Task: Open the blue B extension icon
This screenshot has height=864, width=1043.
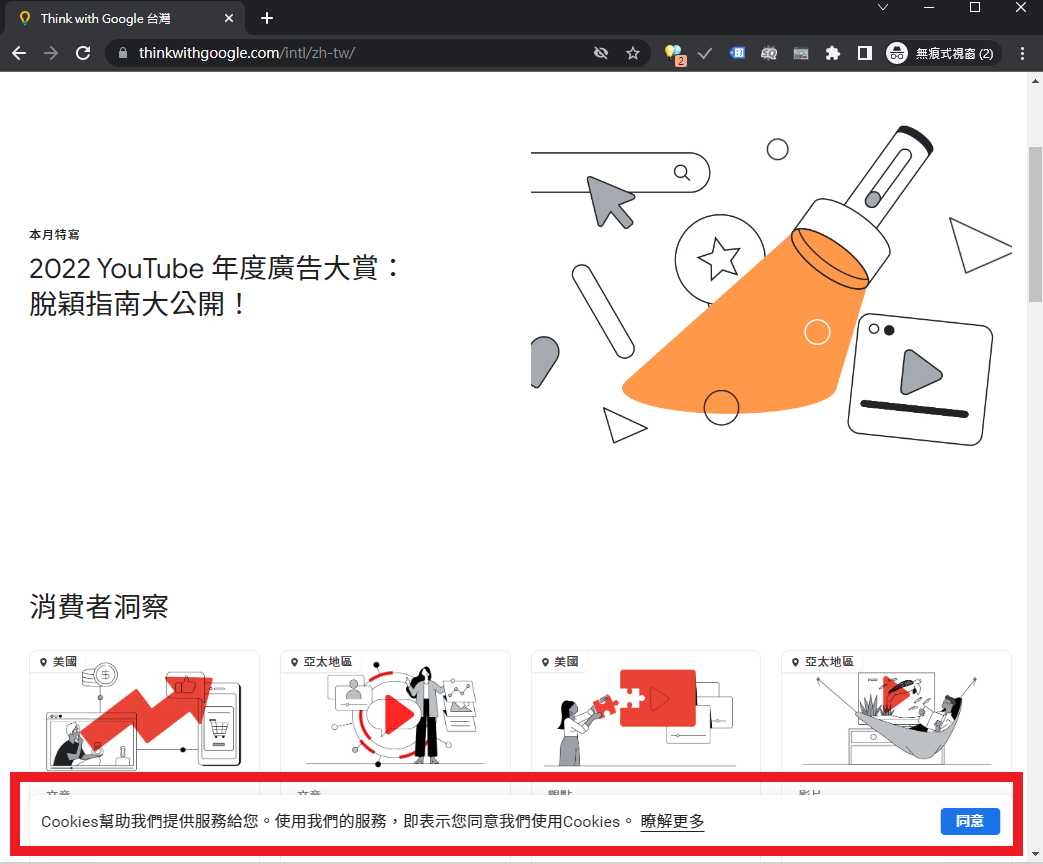Action: [737, 53]
